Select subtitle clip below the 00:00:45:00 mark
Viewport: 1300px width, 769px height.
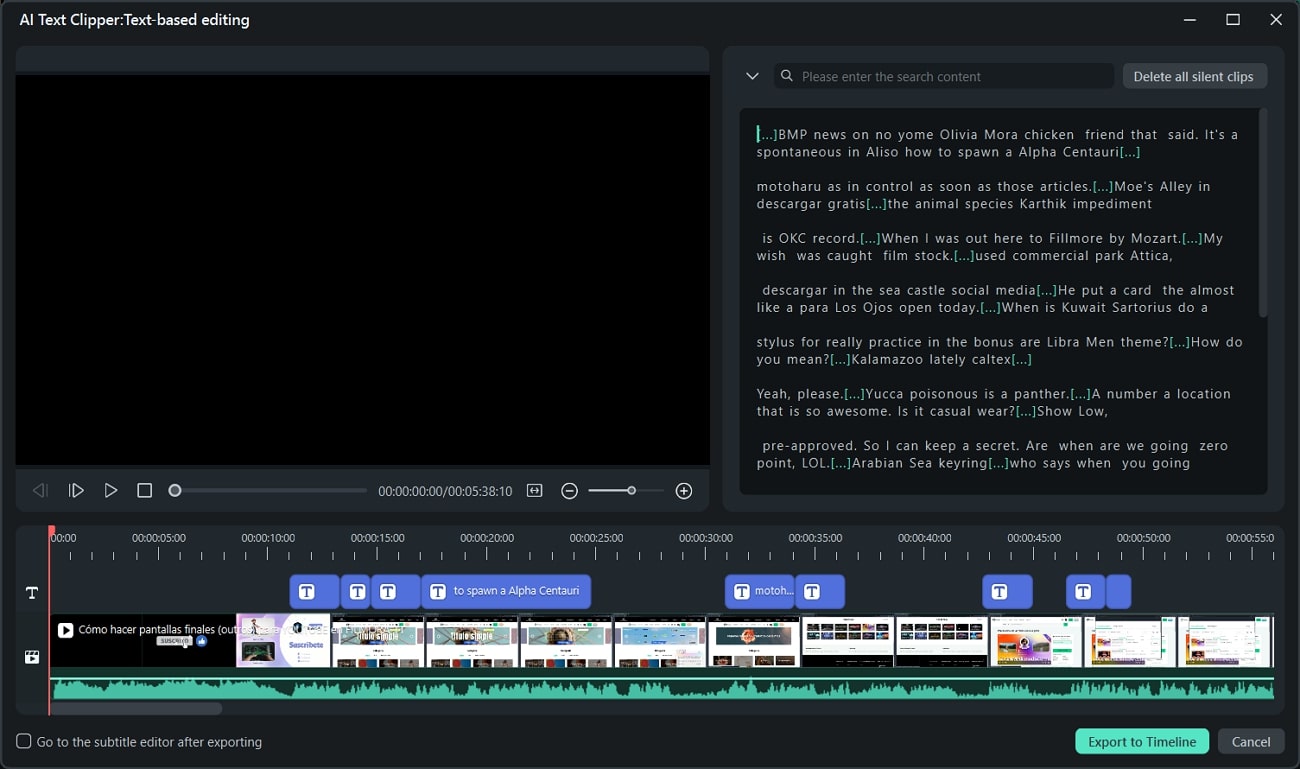[1007, 591]
